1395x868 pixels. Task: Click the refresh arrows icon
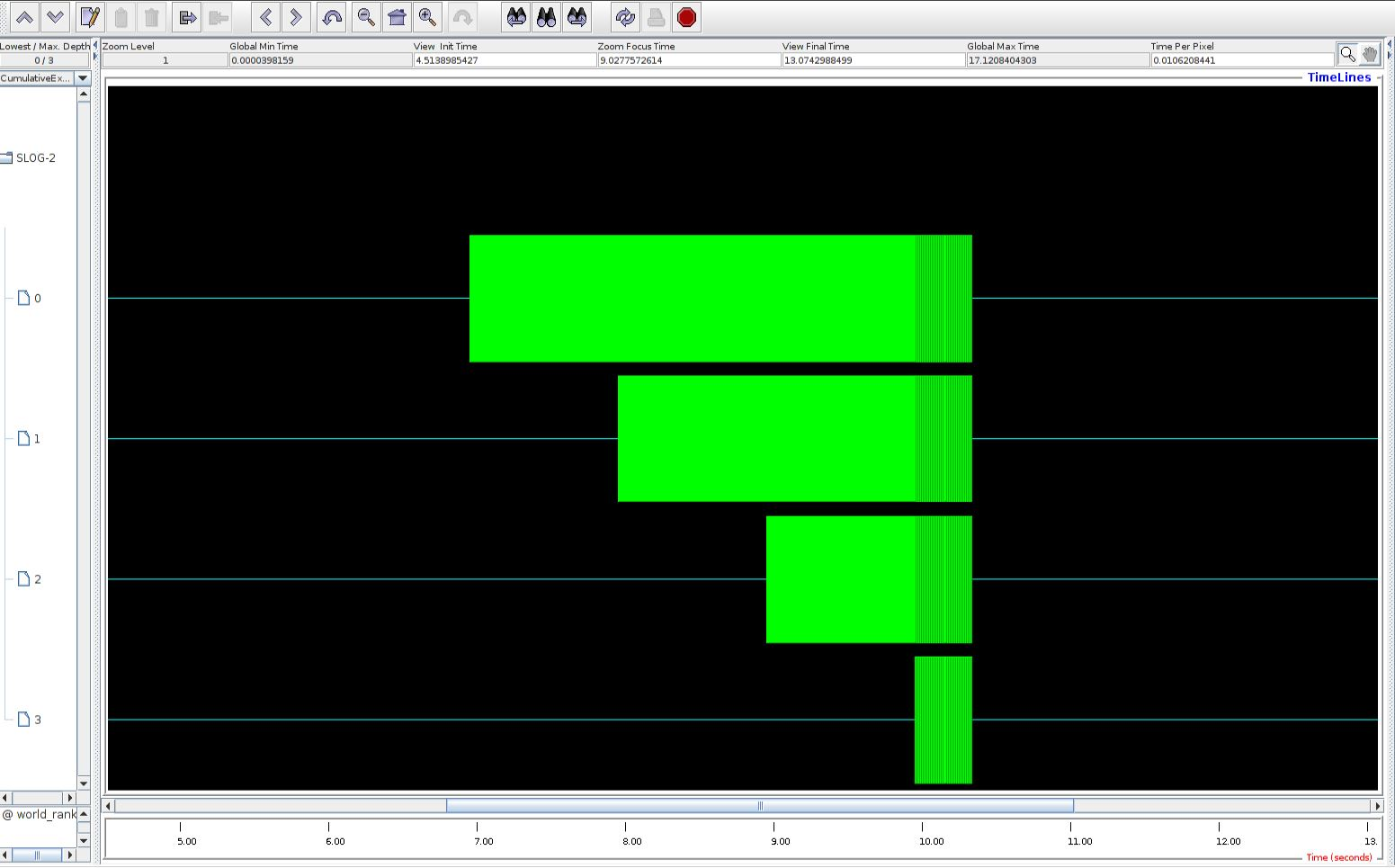(x=624, y=17)
